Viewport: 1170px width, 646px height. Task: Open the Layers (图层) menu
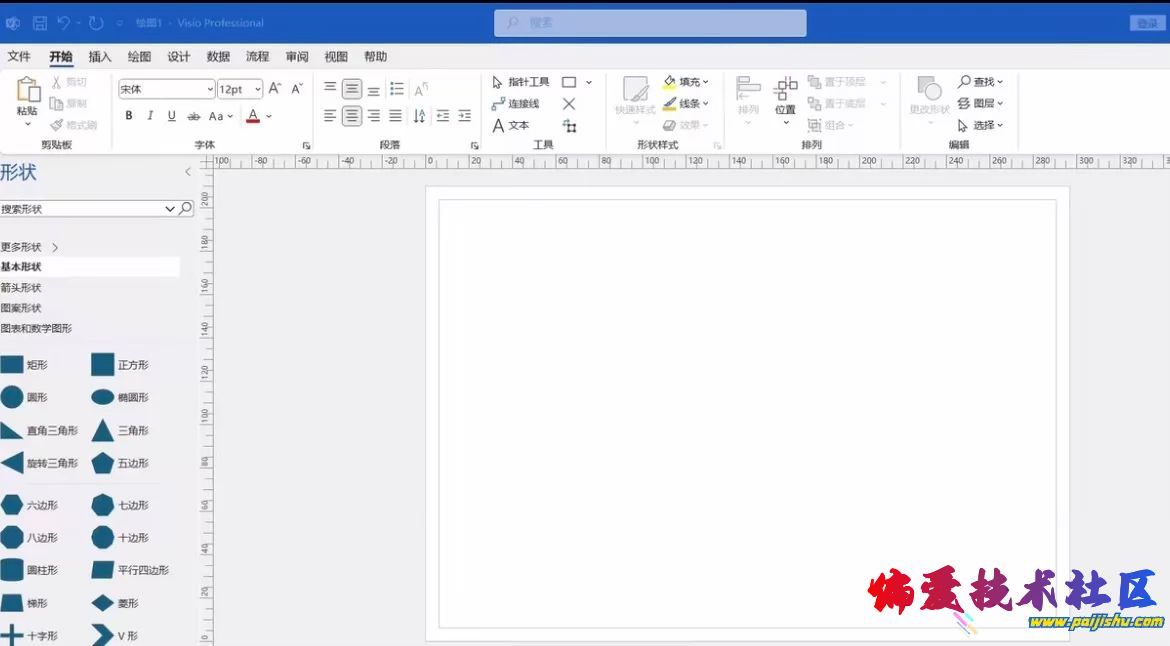(x=980, y=103)
